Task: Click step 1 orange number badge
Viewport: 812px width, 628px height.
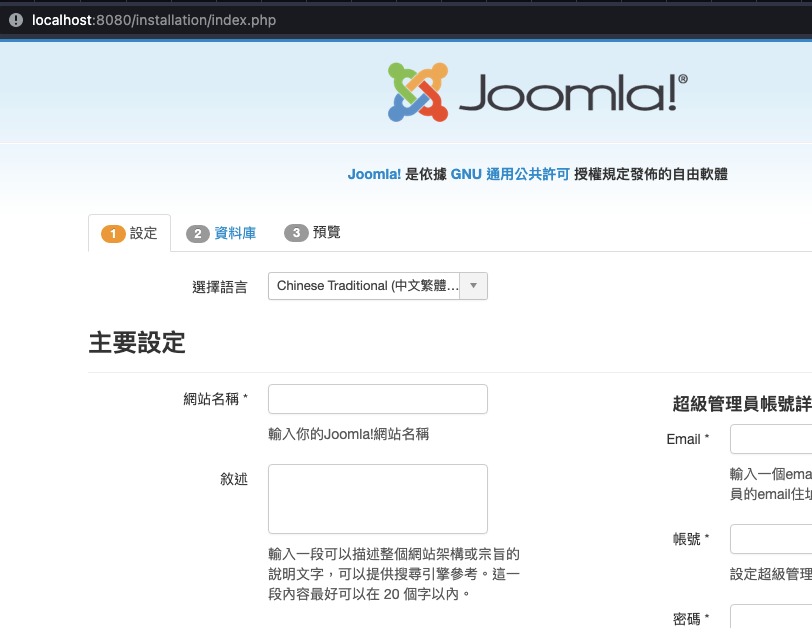Action: (x=113, y=233)
